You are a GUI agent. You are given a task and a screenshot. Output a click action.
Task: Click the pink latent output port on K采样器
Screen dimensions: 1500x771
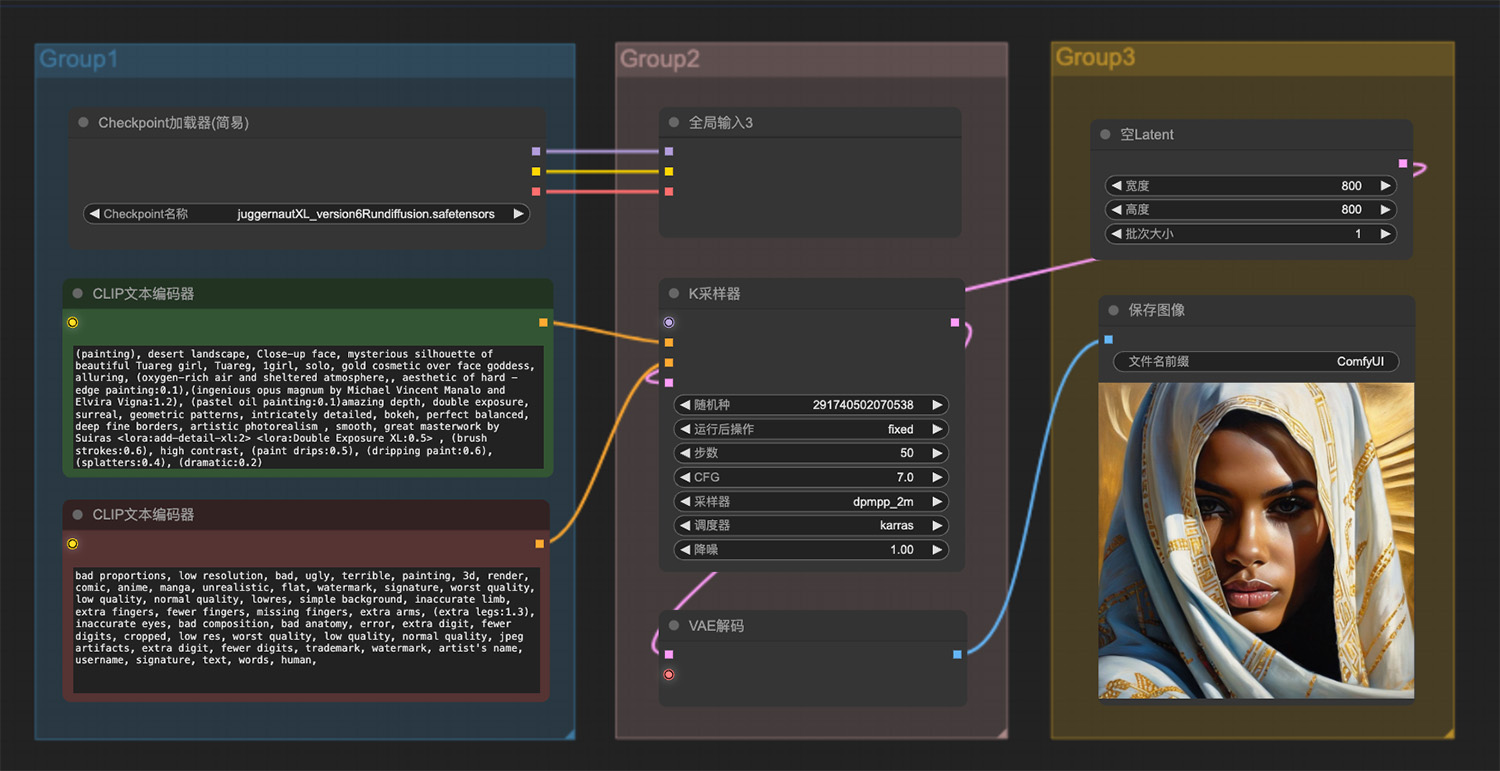click(955, 323)
